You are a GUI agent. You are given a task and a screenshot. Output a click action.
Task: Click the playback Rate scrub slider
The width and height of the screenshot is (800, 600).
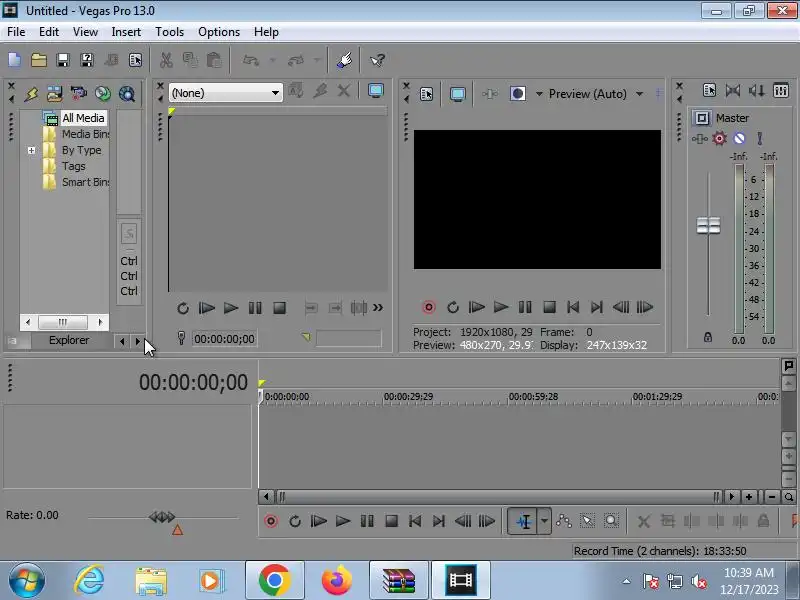coord(162,517)
